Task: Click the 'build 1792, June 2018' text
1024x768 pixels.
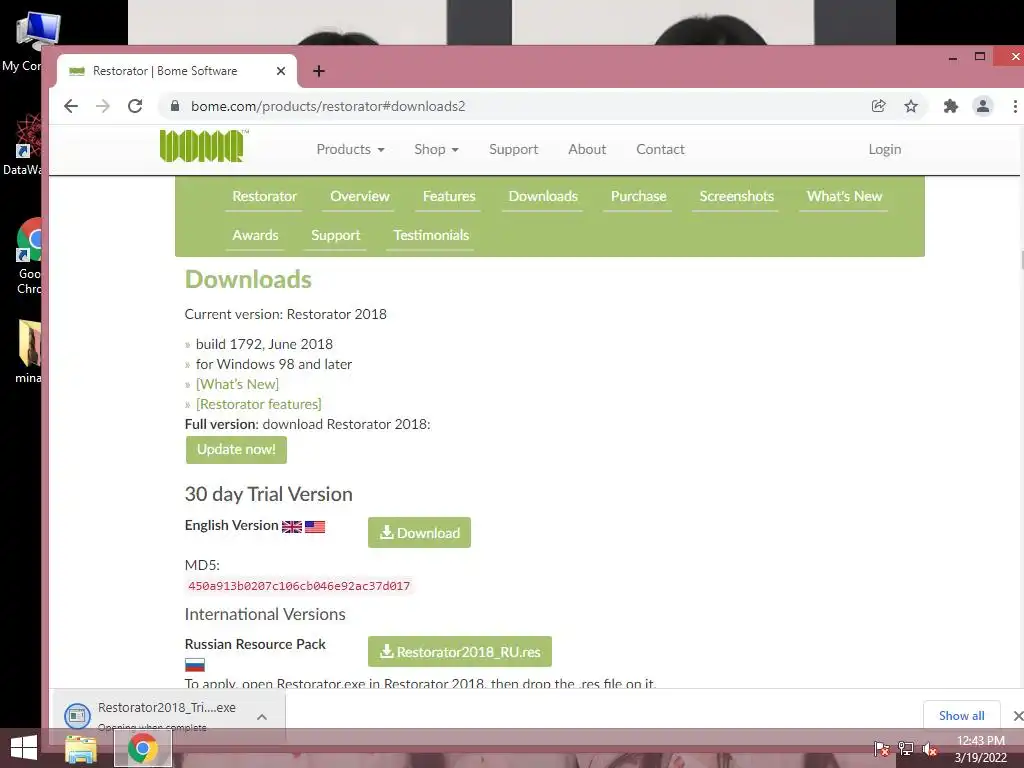Action: (x=264, y=344)
